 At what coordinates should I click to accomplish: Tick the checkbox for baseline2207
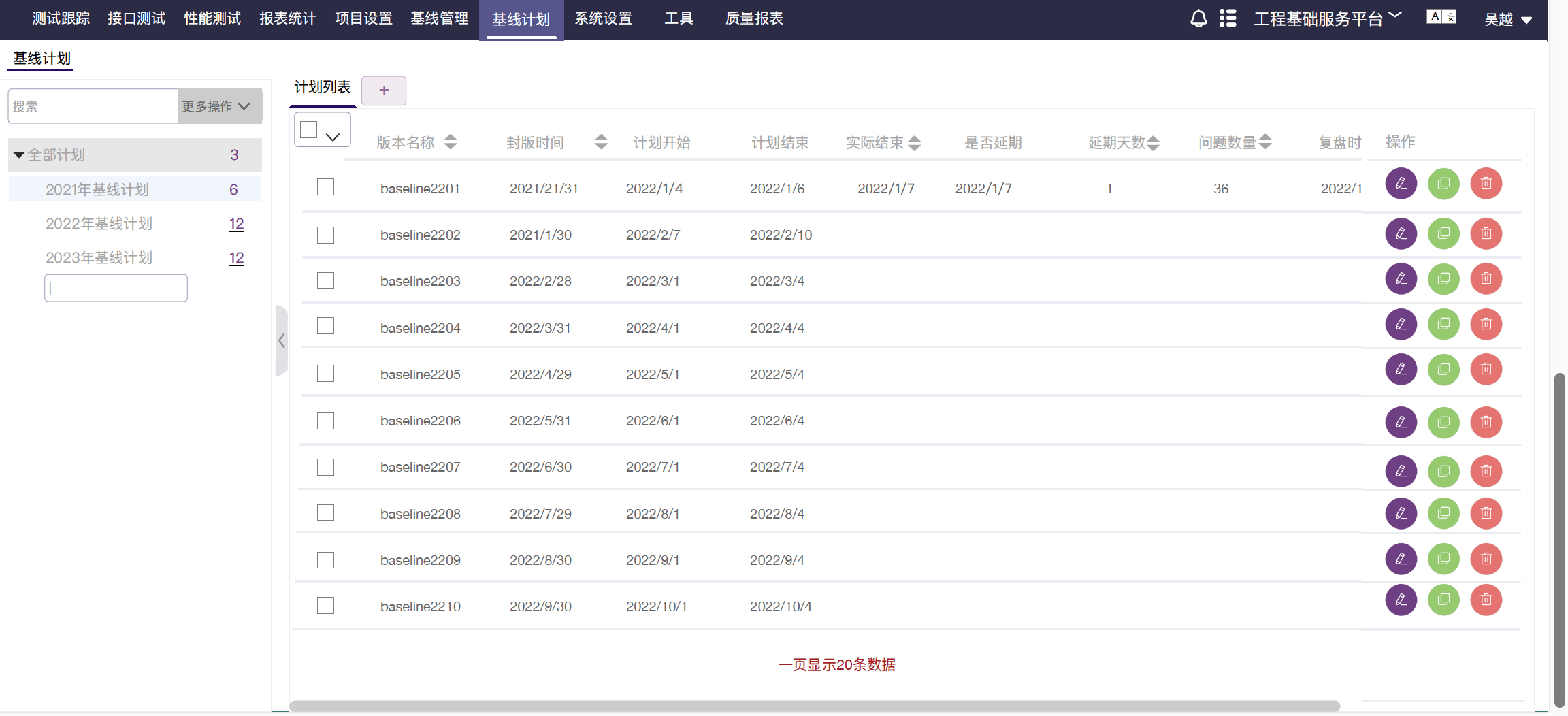tap(325, 467)
